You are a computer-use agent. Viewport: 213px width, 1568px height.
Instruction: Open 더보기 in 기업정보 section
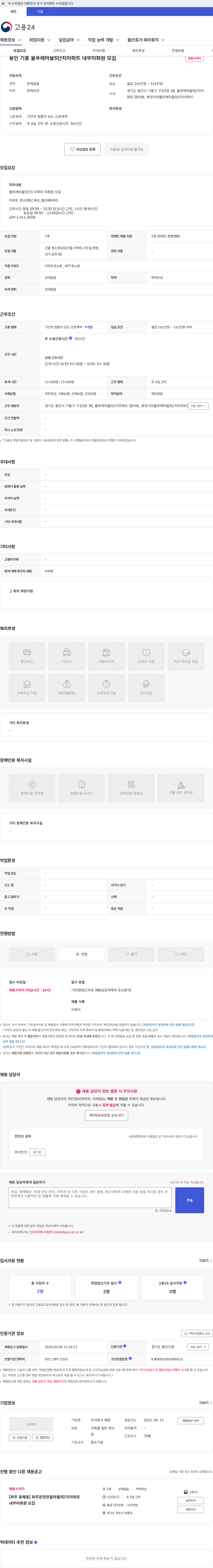click(x=206, y=1403)
